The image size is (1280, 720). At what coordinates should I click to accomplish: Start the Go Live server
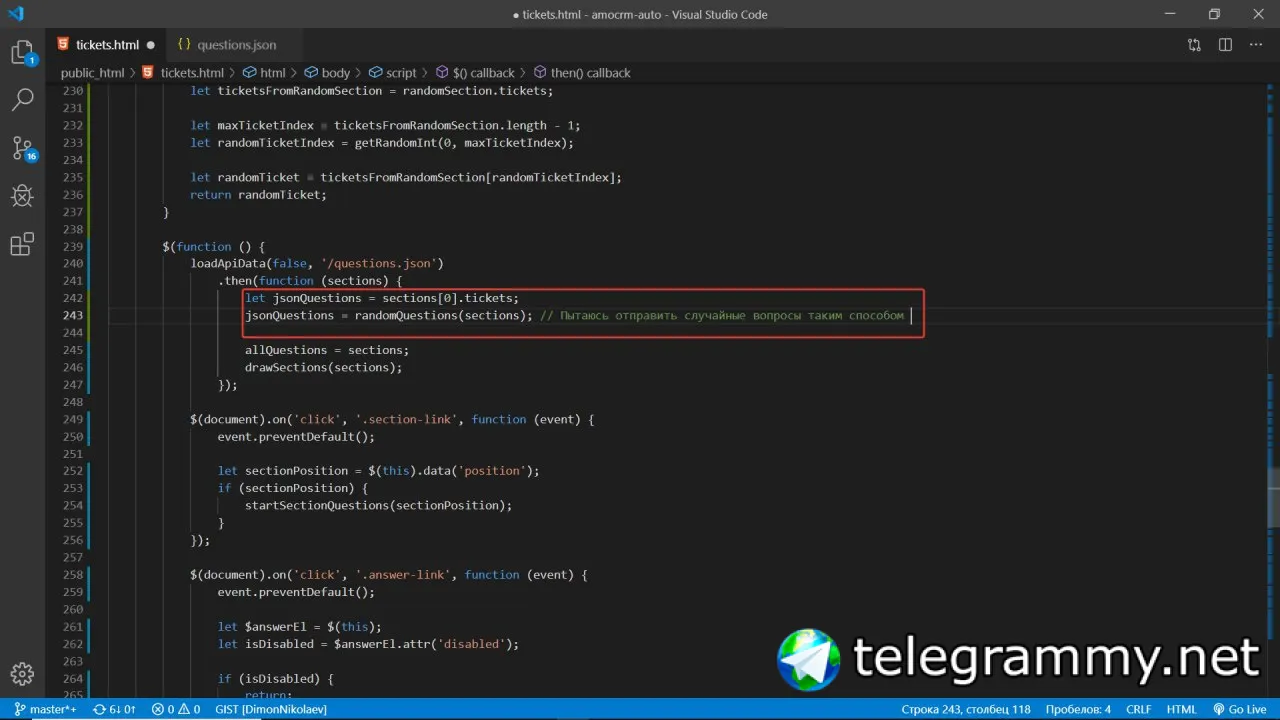coord(1239,709)
